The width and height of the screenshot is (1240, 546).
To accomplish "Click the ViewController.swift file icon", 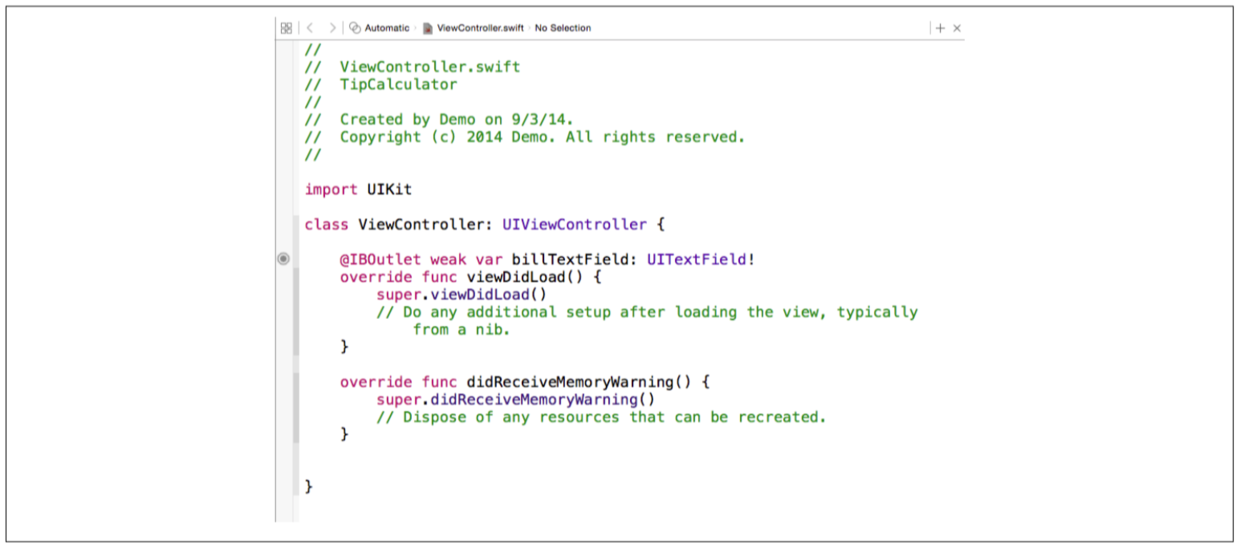I will click(x=428, y=28).
